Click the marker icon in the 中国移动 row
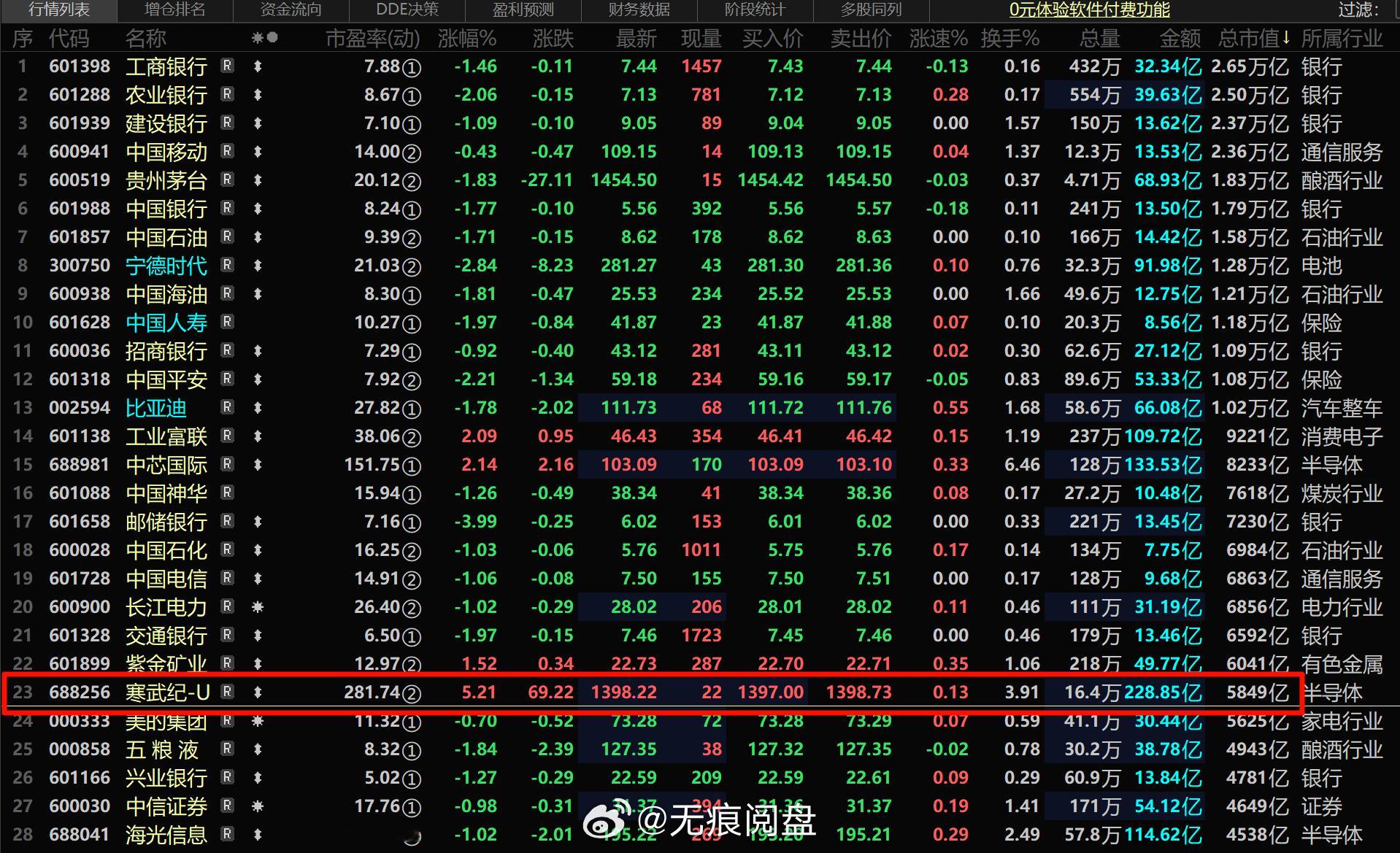1400x853 pixels. (x=257, y=152)
